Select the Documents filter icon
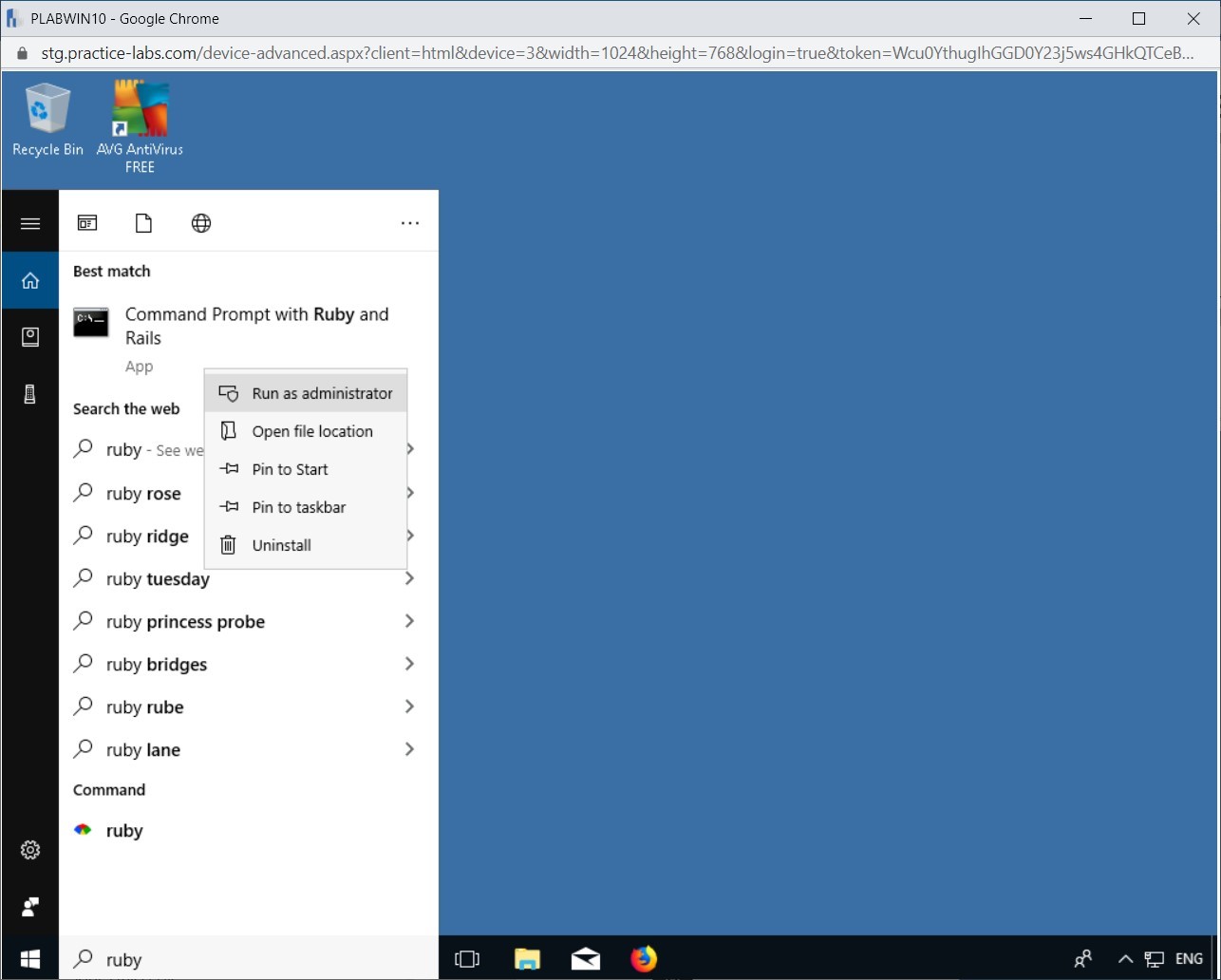The image size is (1221, 980). tap(143, 223)
